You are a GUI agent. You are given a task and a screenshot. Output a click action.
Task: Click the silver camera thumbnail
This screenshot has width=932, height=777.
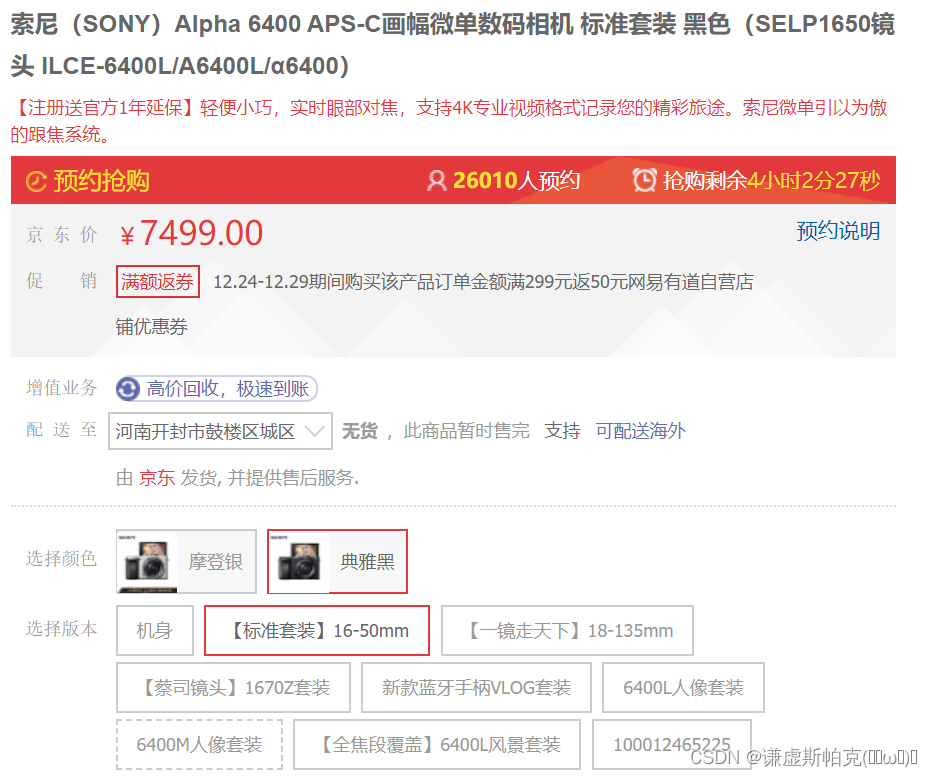[147, 562]
